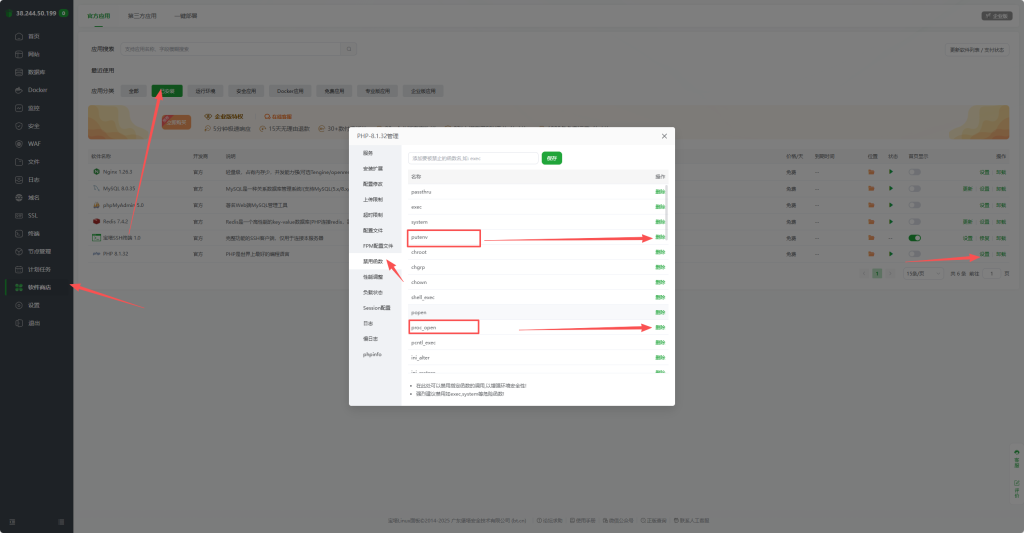
Task: Click the play status icon for MySQL row
Action: [891, 188]
